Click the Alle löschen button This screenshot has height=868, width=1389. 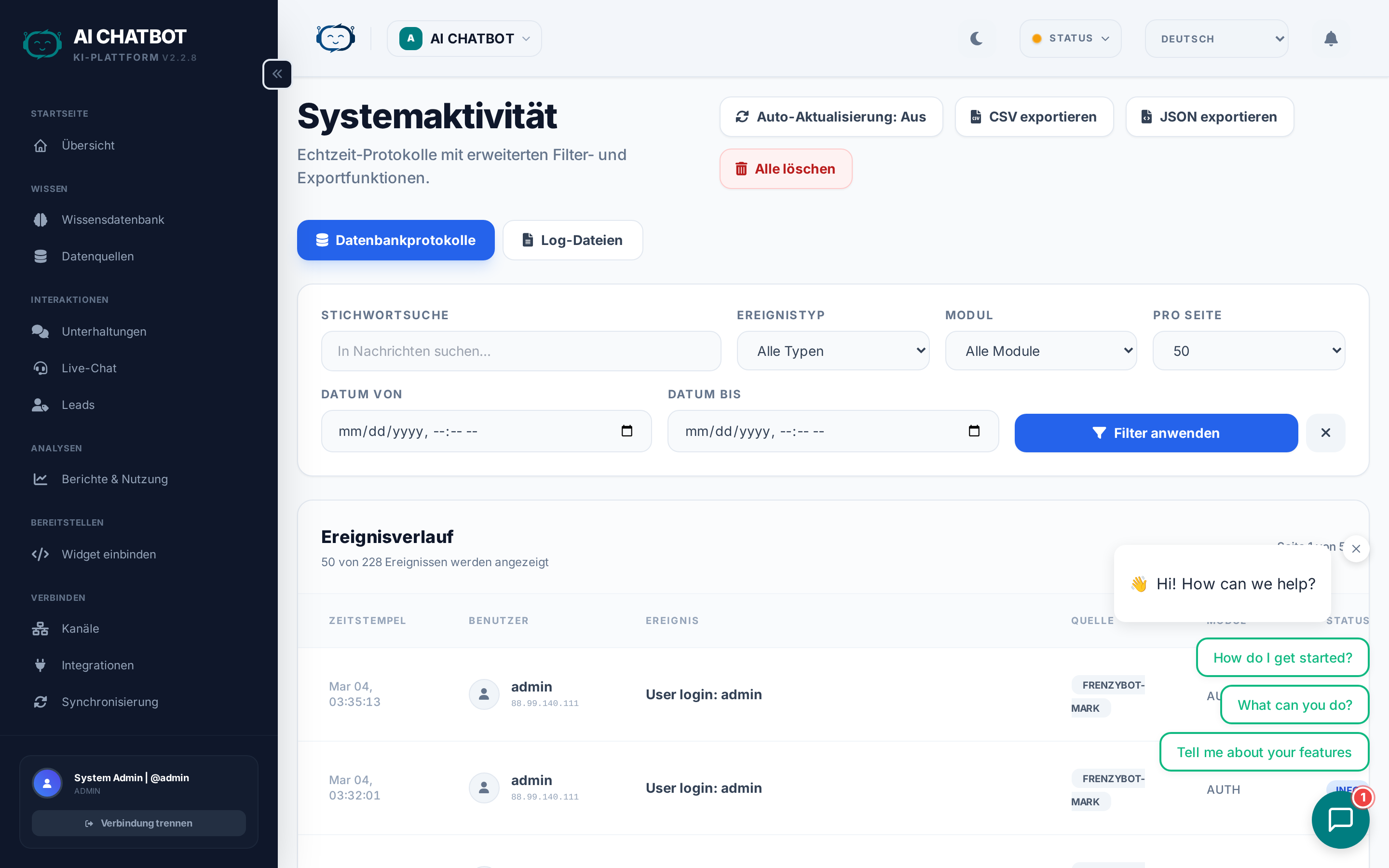point(785,169)
